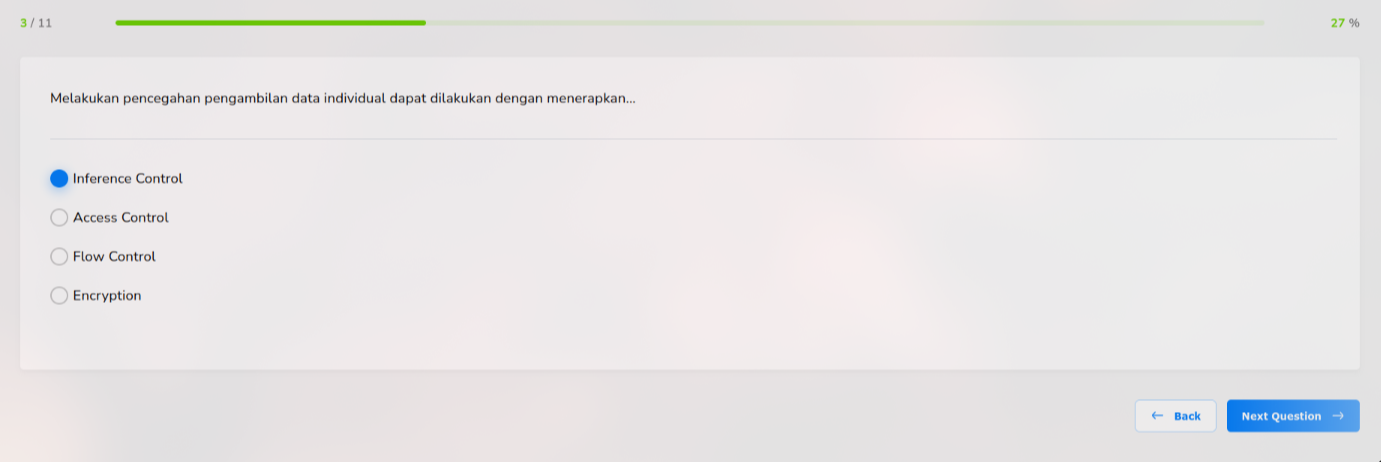Click the green filled part of progress bar

(x=270, y=22)
